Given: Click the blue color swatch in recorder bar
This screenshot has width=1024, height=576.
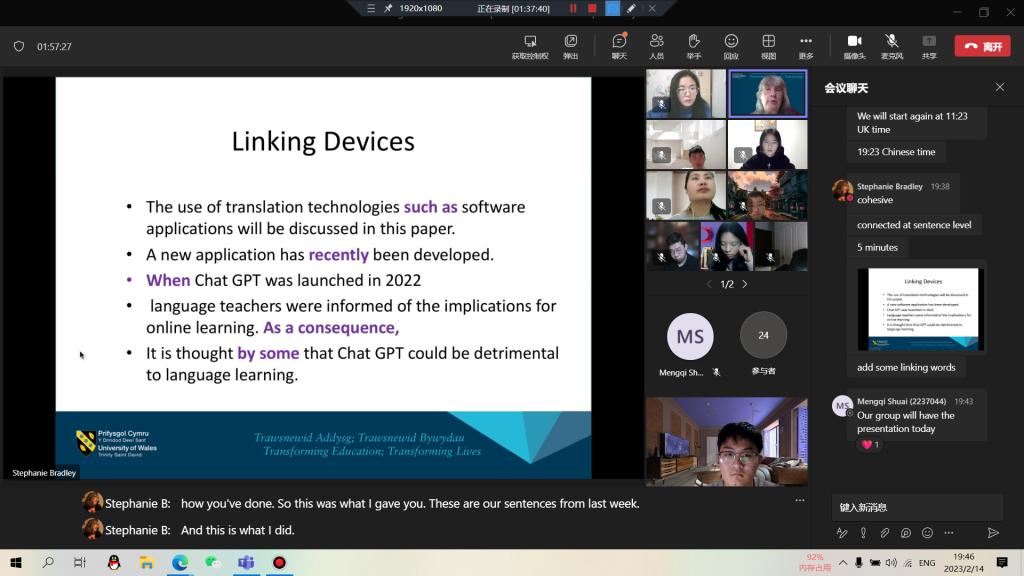Looking at the screenshot, I should pyautogui.click(x=612, y=8).
